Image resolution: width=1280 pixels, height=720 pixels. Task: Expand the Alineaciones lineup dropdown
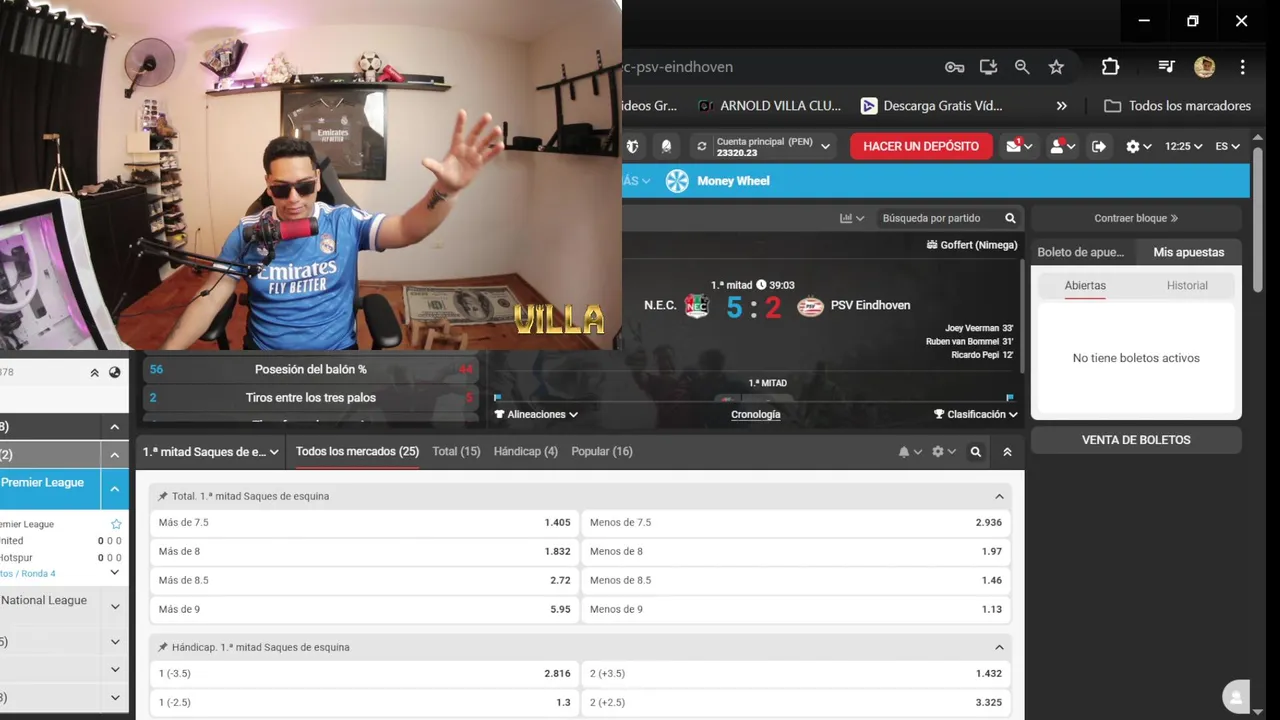[536, 414]
